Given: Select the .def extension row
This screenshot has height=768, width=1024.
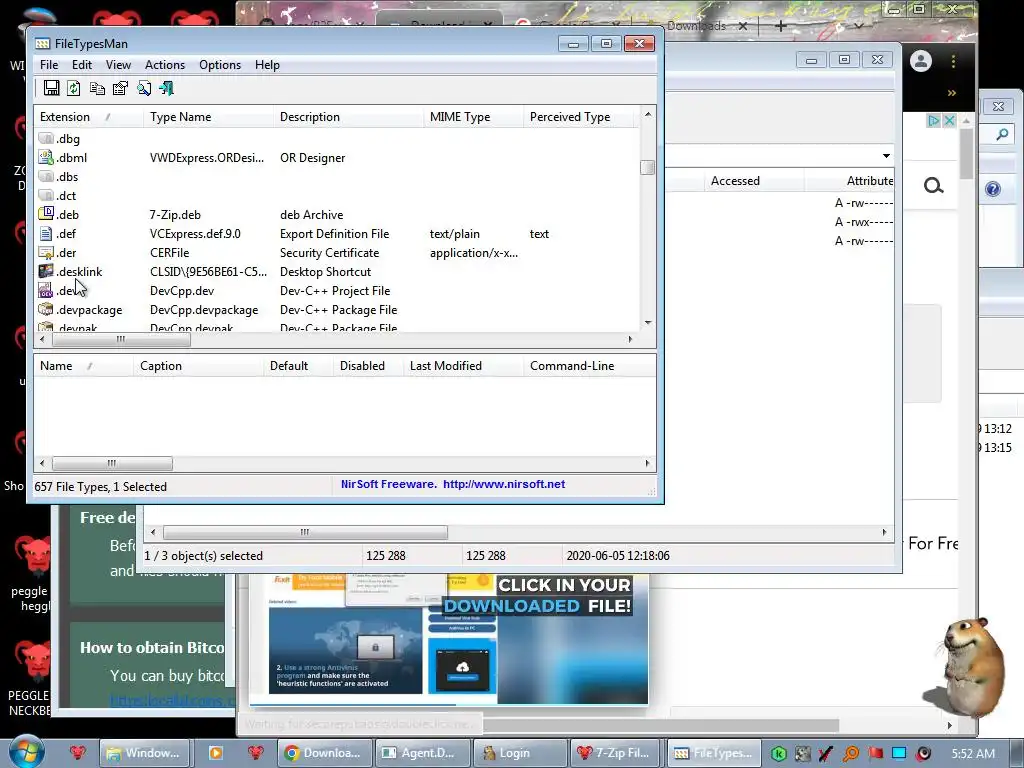Looking at the screenshot, I should pyautogui.click(x=337, y=233).
